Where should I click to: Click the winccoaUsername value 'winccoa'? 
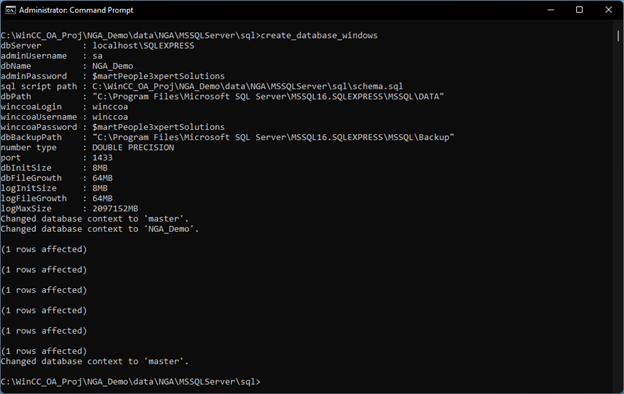110,117
